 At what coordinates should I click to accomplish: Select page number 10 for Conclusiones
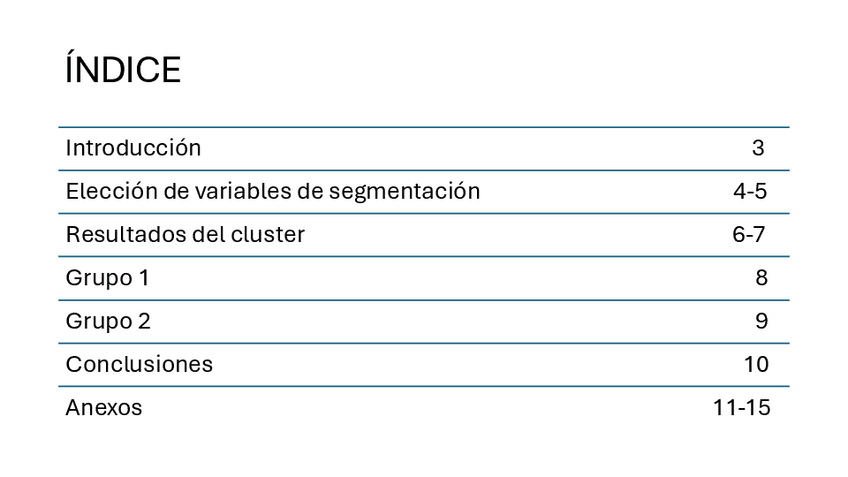(x=756, y=364)
